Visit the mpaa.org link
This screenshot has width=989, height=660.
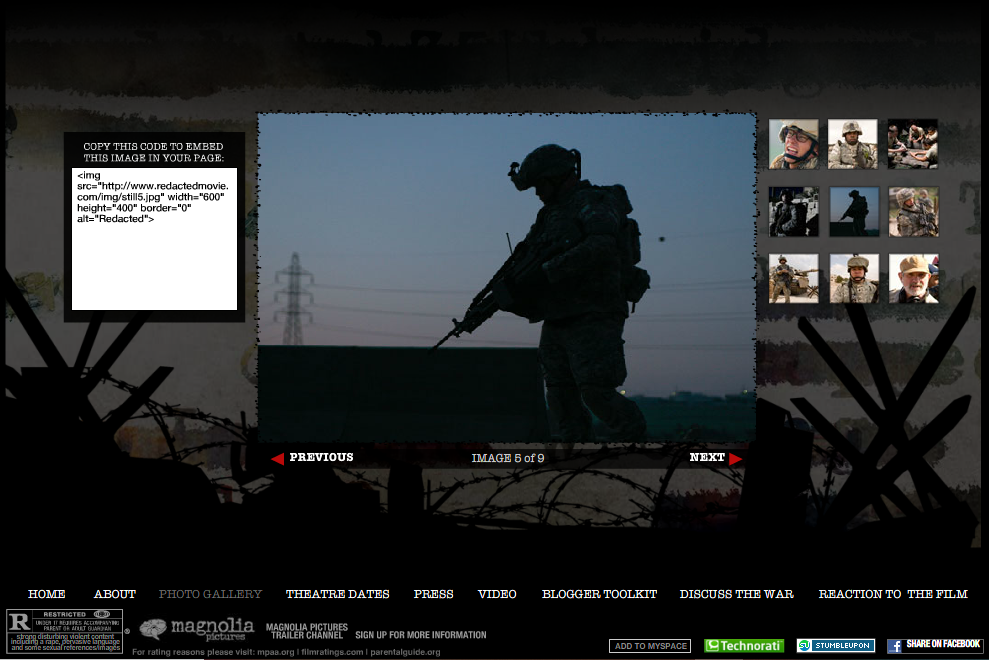point(276,652)
